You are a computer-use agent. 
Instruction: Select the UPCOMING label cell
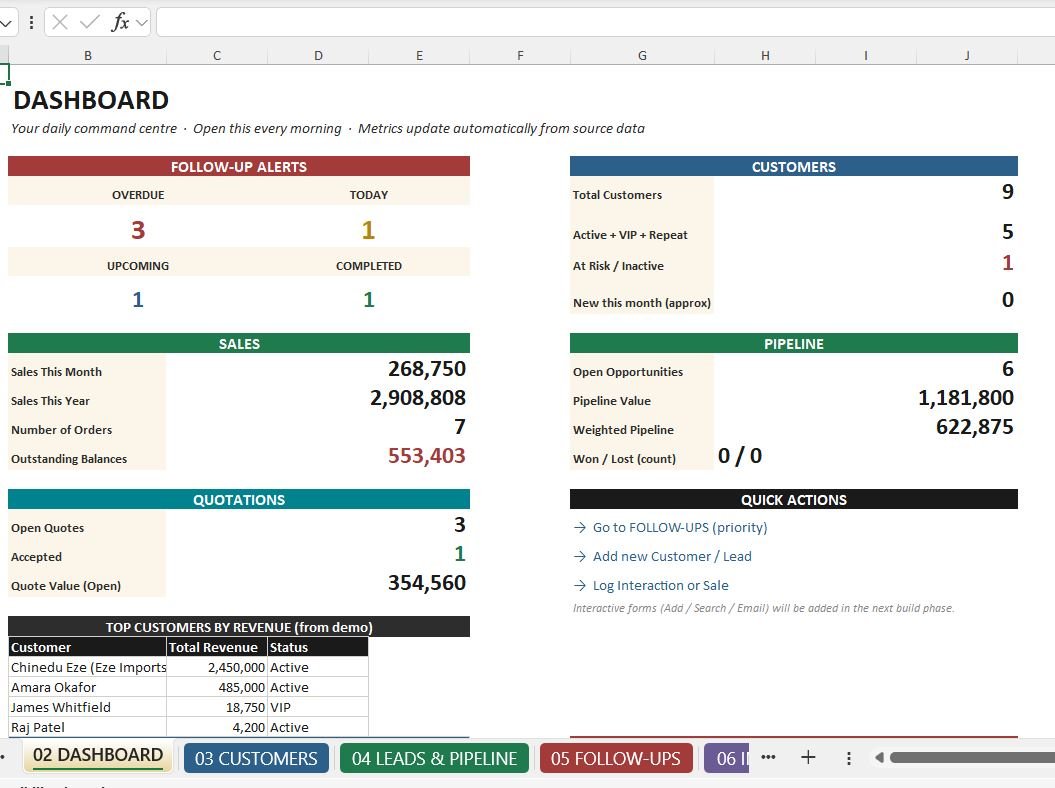pyautogui.click(x=138, y=266)
